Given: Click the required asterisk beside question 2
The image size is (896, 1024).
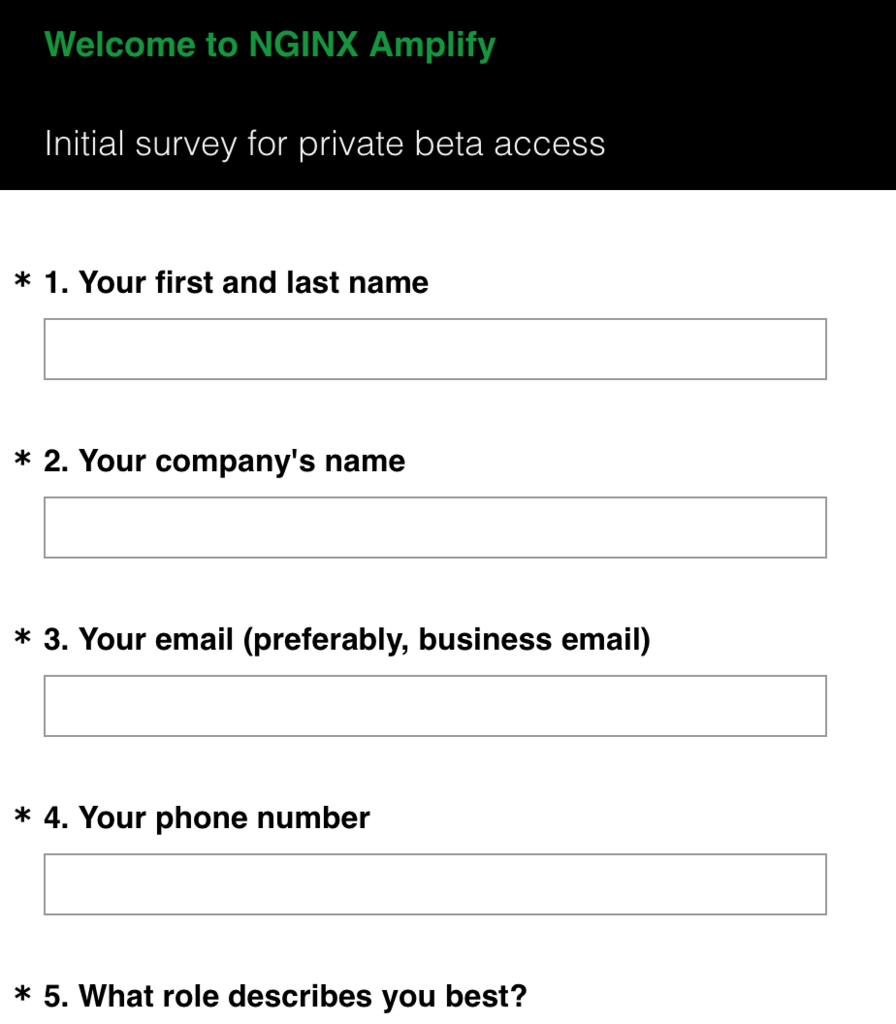Looking at the screenshot, I should [x=23, y=459].
